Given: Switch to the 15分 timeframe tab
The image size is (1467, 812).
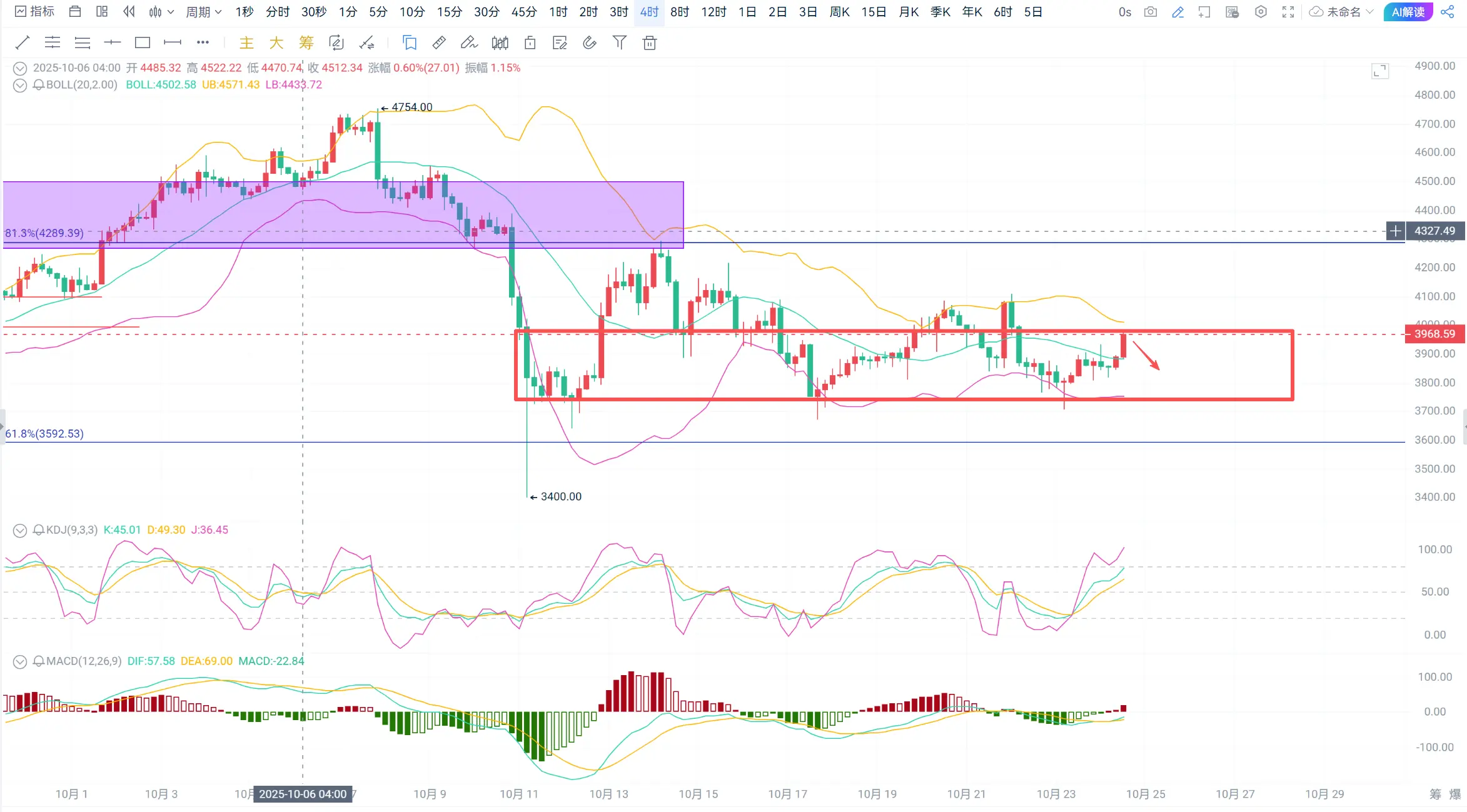Looking at the screenshot, I should coord(449,12).
